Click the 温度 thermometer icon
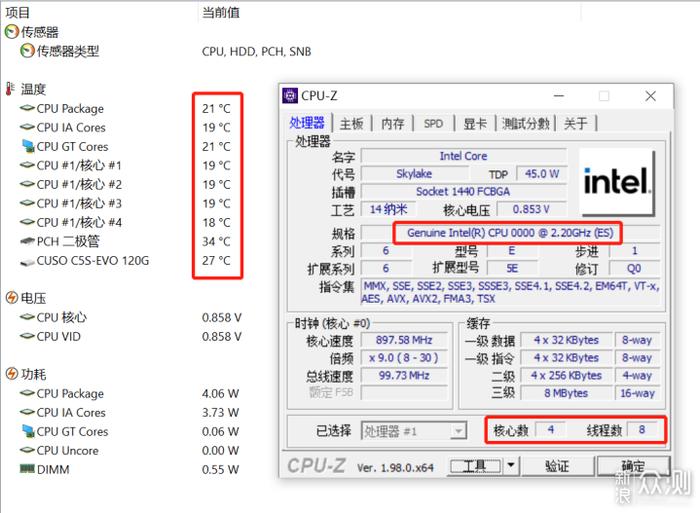Screen dimensions: 700x513 10,88
